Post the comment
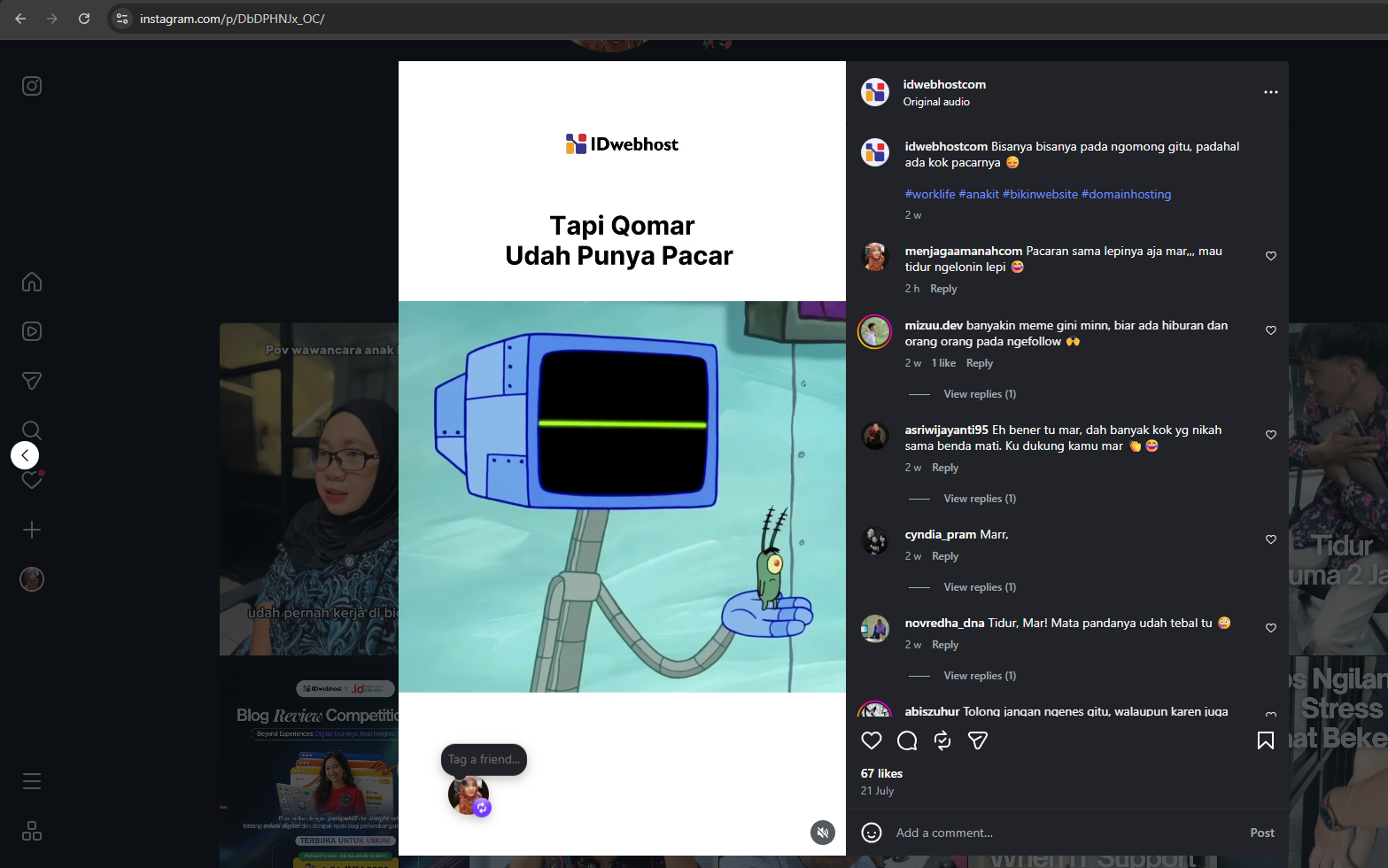 point(1262,833)
